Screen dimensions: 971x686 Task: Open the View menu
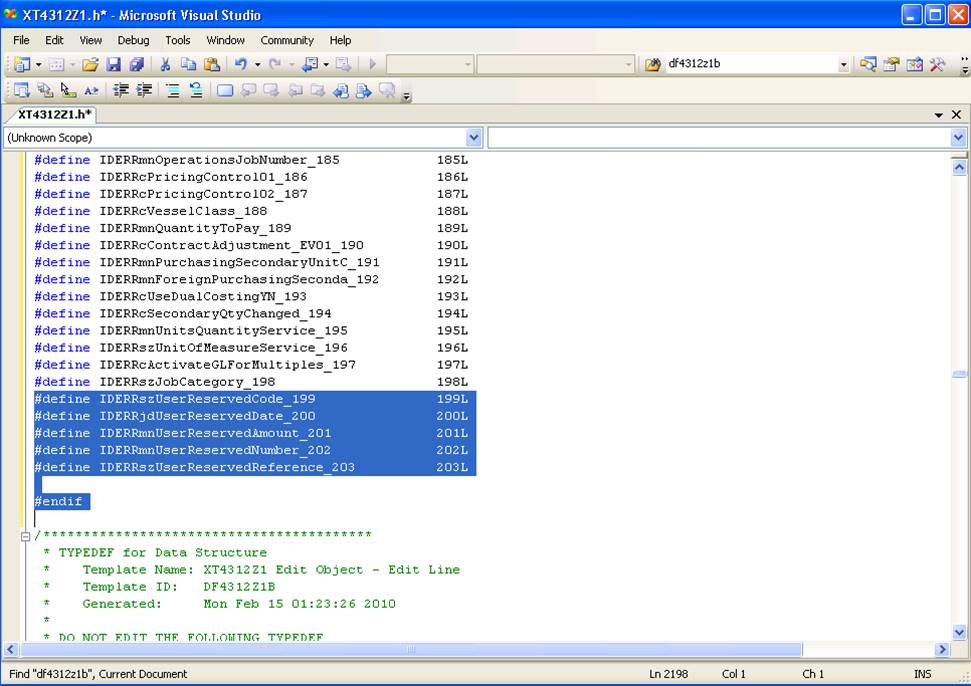tap(90, 40)
